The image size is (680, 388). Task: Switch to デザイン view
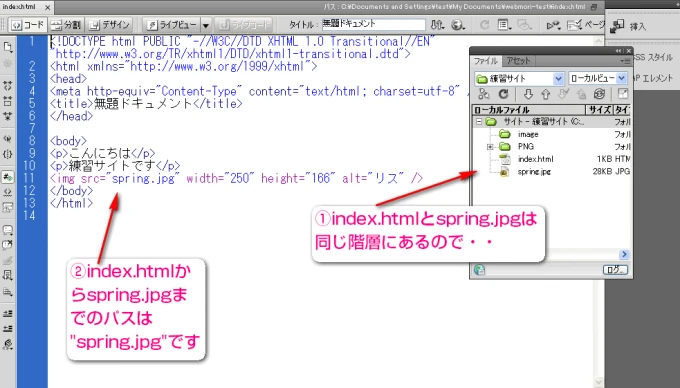click(109, 25)
